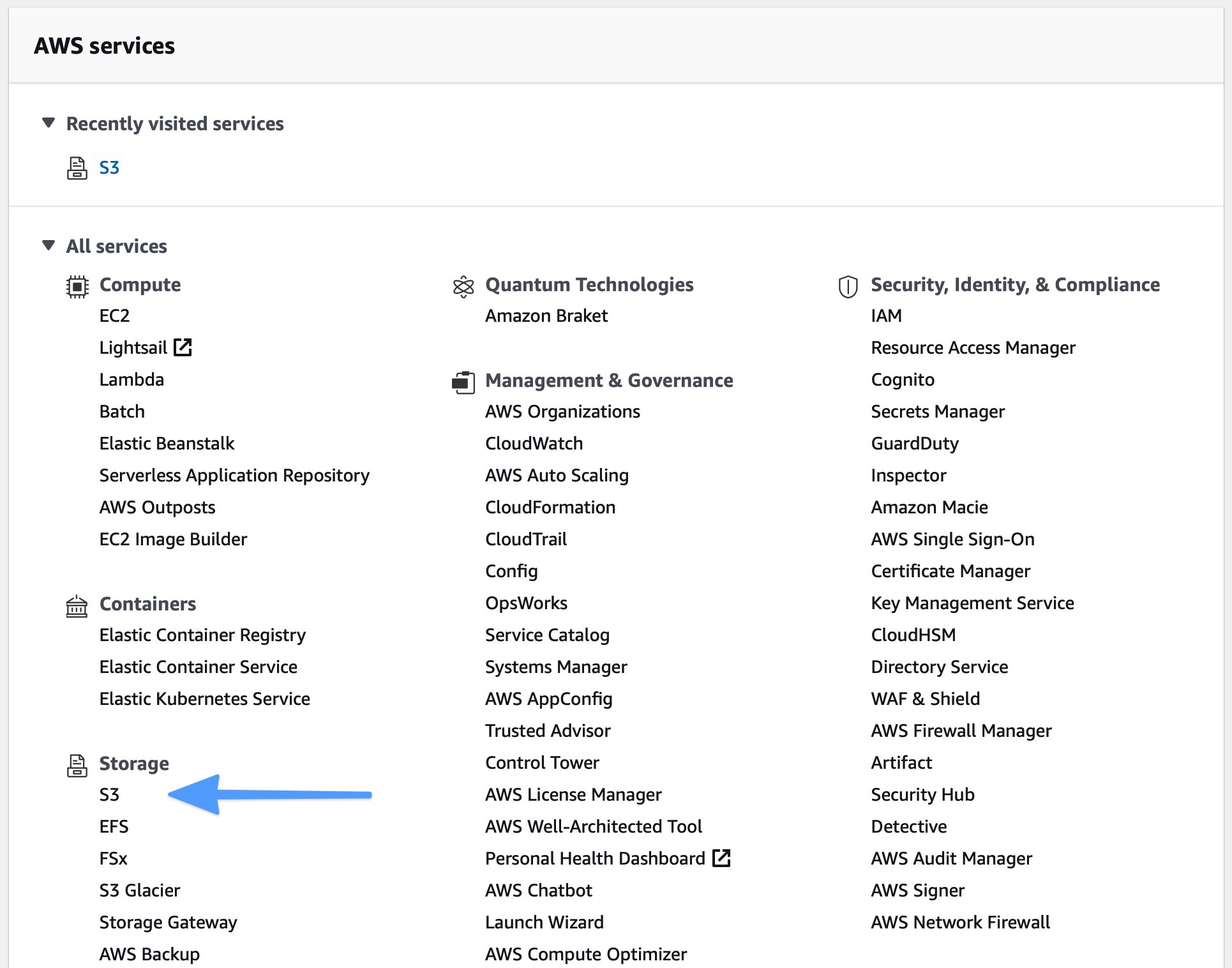Click the Quantum Technologies atom icon
Screen dimensions: 1232x968
[463, 287]
